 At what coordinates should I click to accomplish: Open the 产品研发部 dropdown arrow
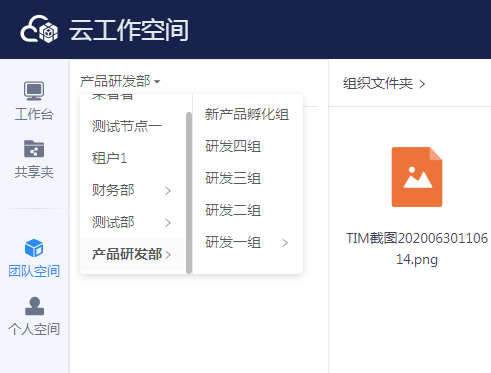point(157,82)
